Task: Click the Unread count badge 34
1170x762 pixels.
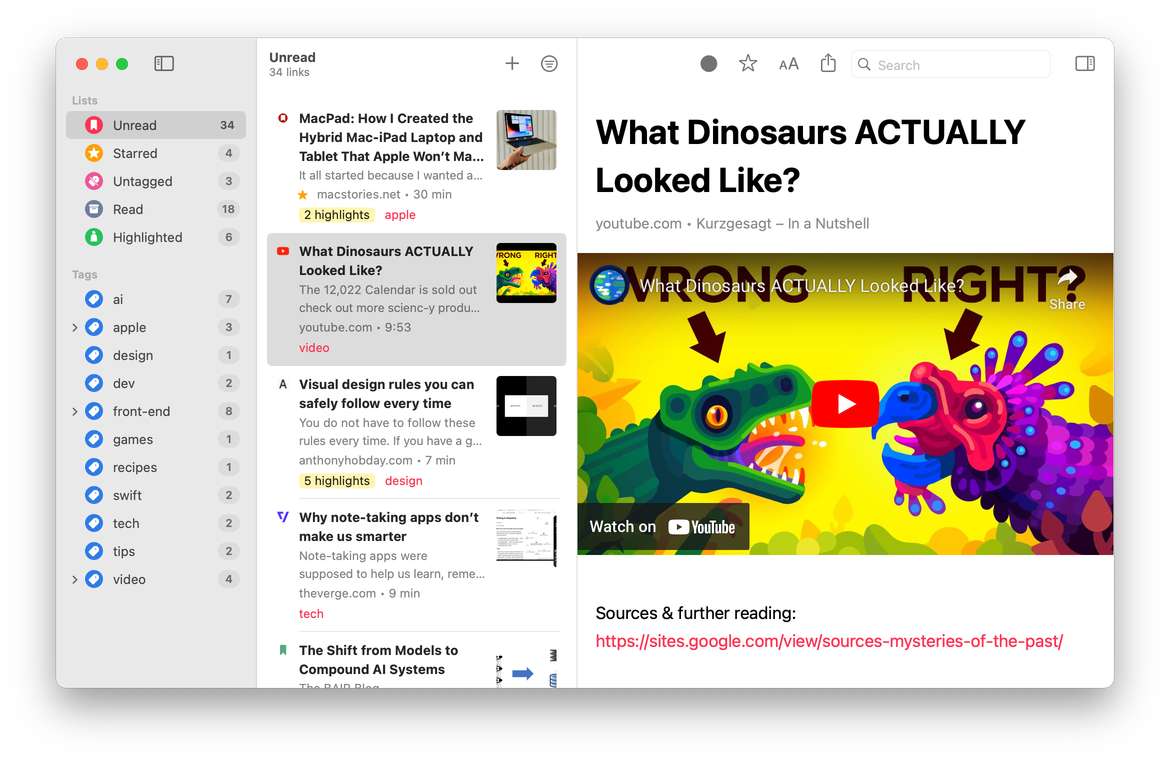Action: tap(227, 125)
